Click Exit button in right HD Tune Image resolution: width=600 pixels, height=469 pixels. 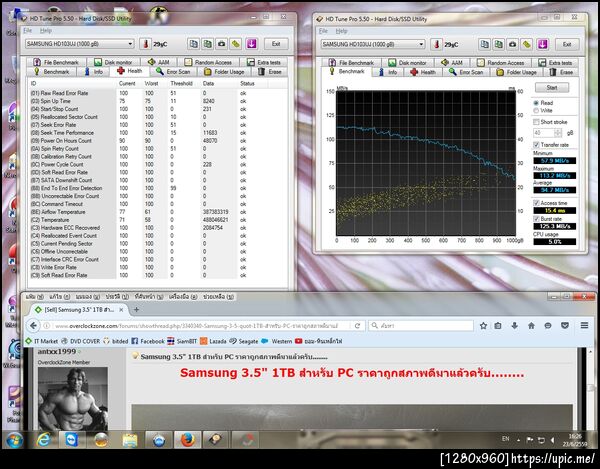point(567,44)
